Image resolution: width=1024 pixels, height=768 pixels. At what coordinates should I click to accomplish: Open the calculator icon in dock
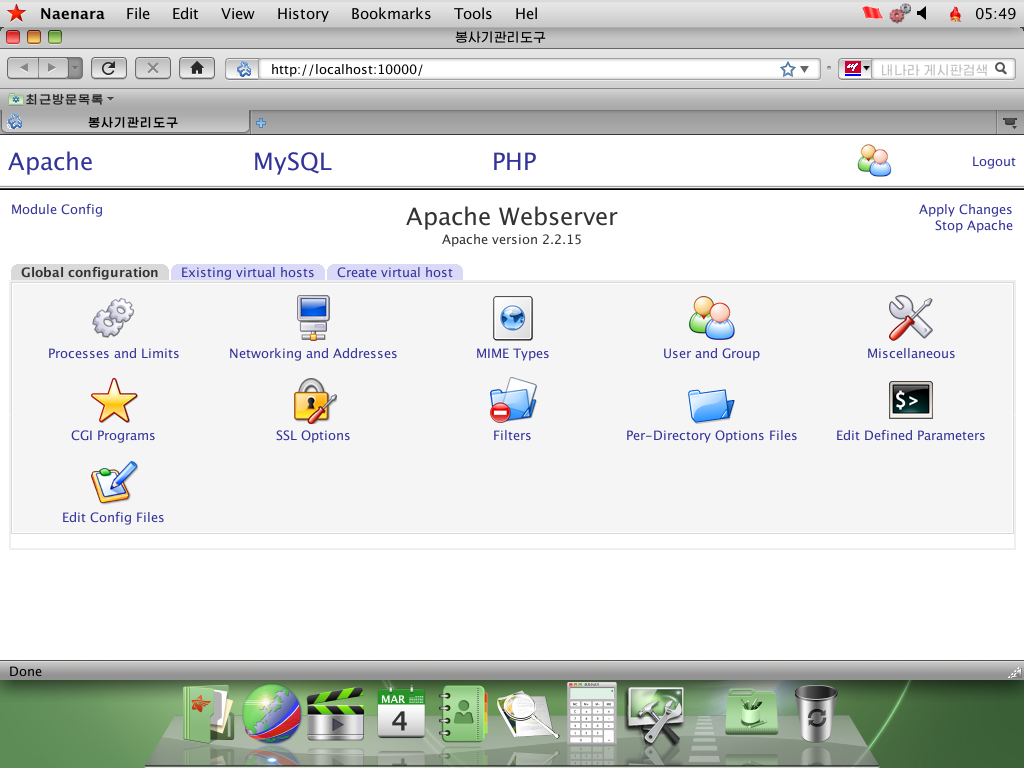click(x=592, y=712)
